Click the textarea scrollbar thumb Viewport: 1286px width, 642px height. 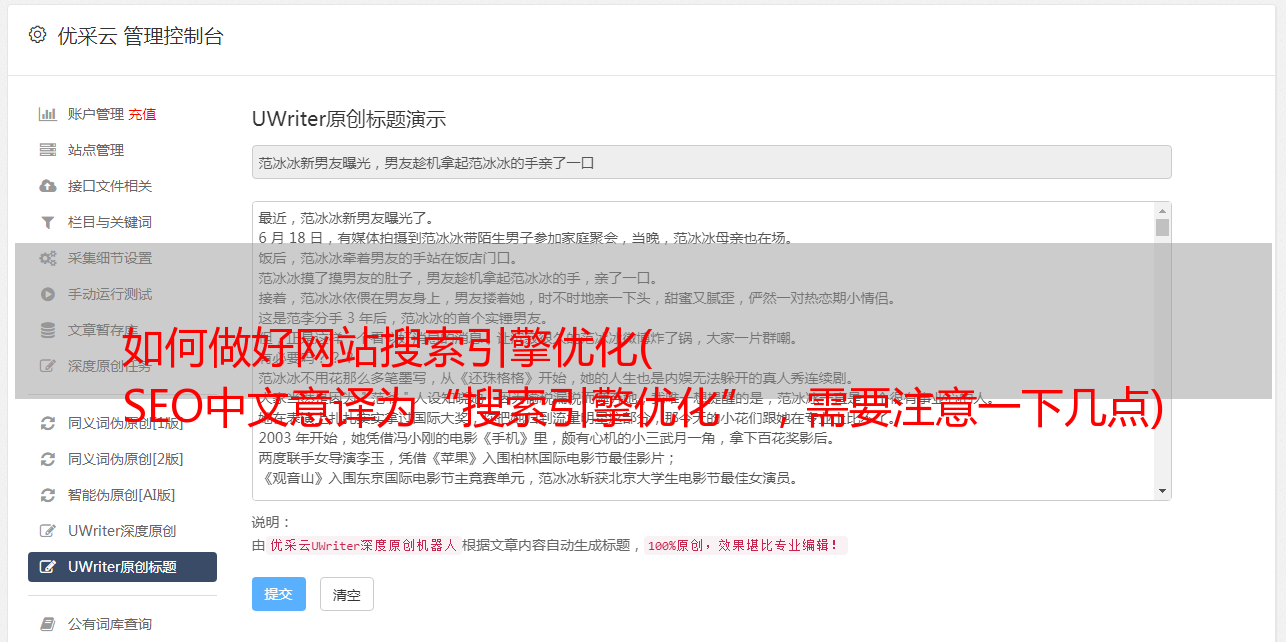[x=1162, y=227]
